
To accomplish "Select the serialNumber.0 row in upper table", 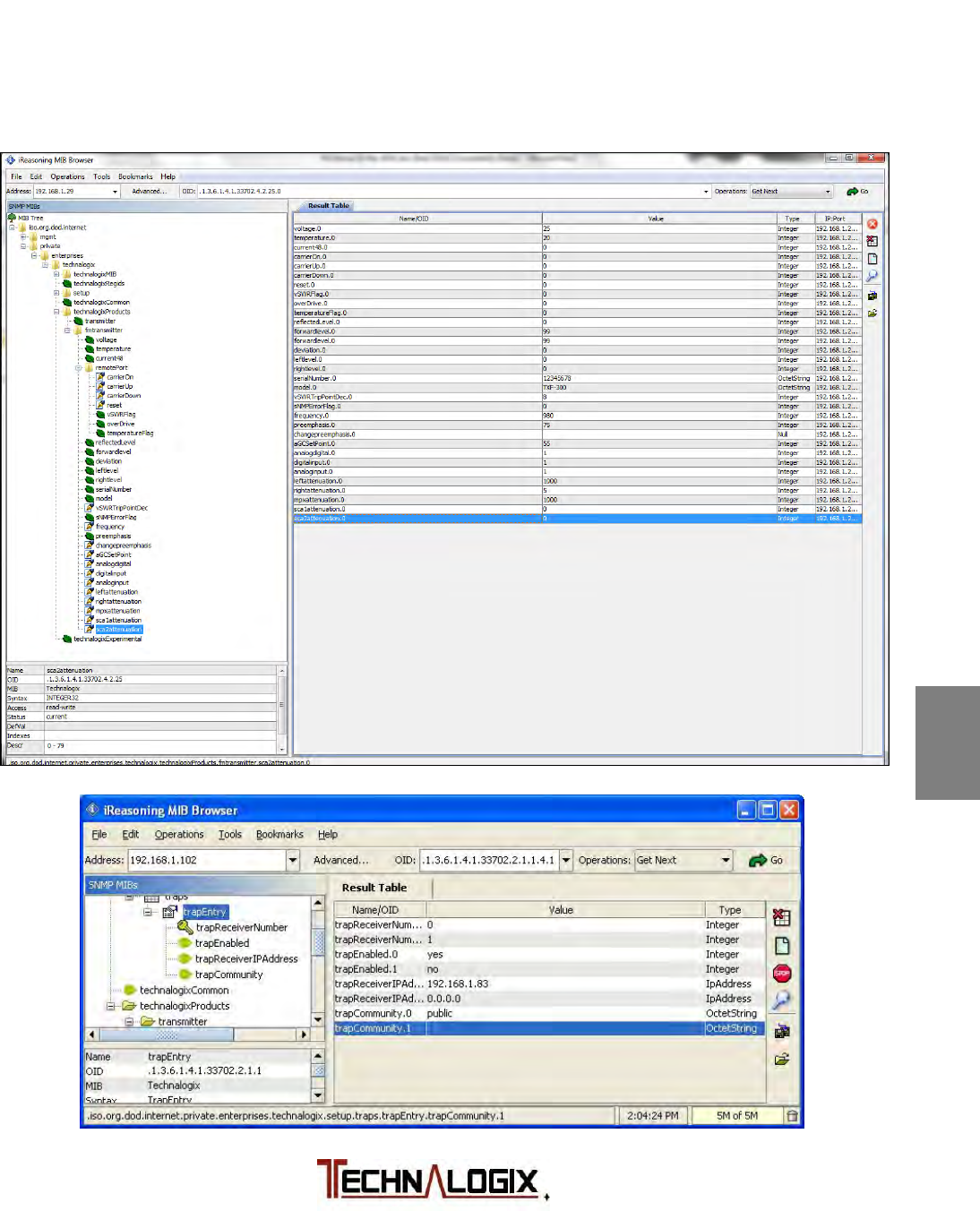I will click(577, 378).
